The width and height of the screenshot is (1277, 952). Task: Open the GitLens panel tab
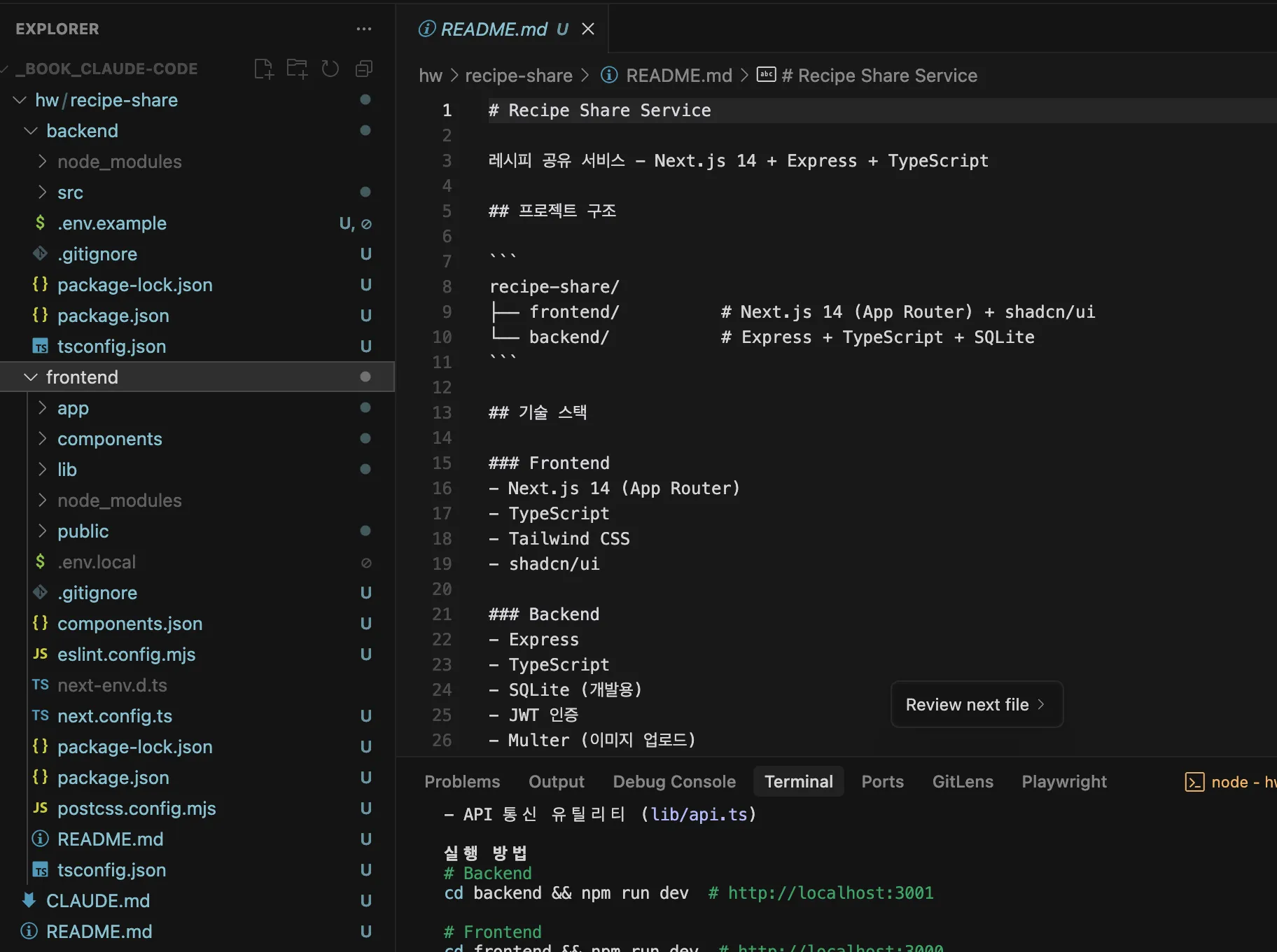tap(962, 782)
